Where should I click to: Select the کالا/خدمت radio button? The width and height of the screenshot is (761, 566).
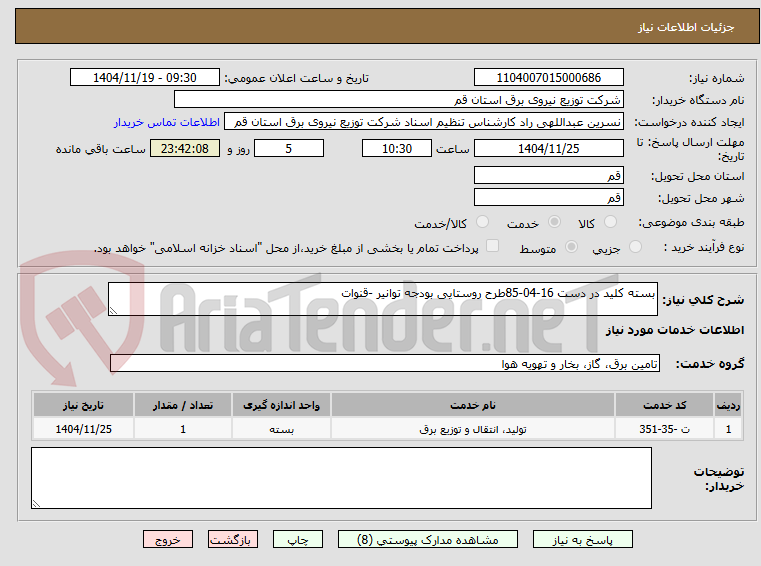coord(482,222)
